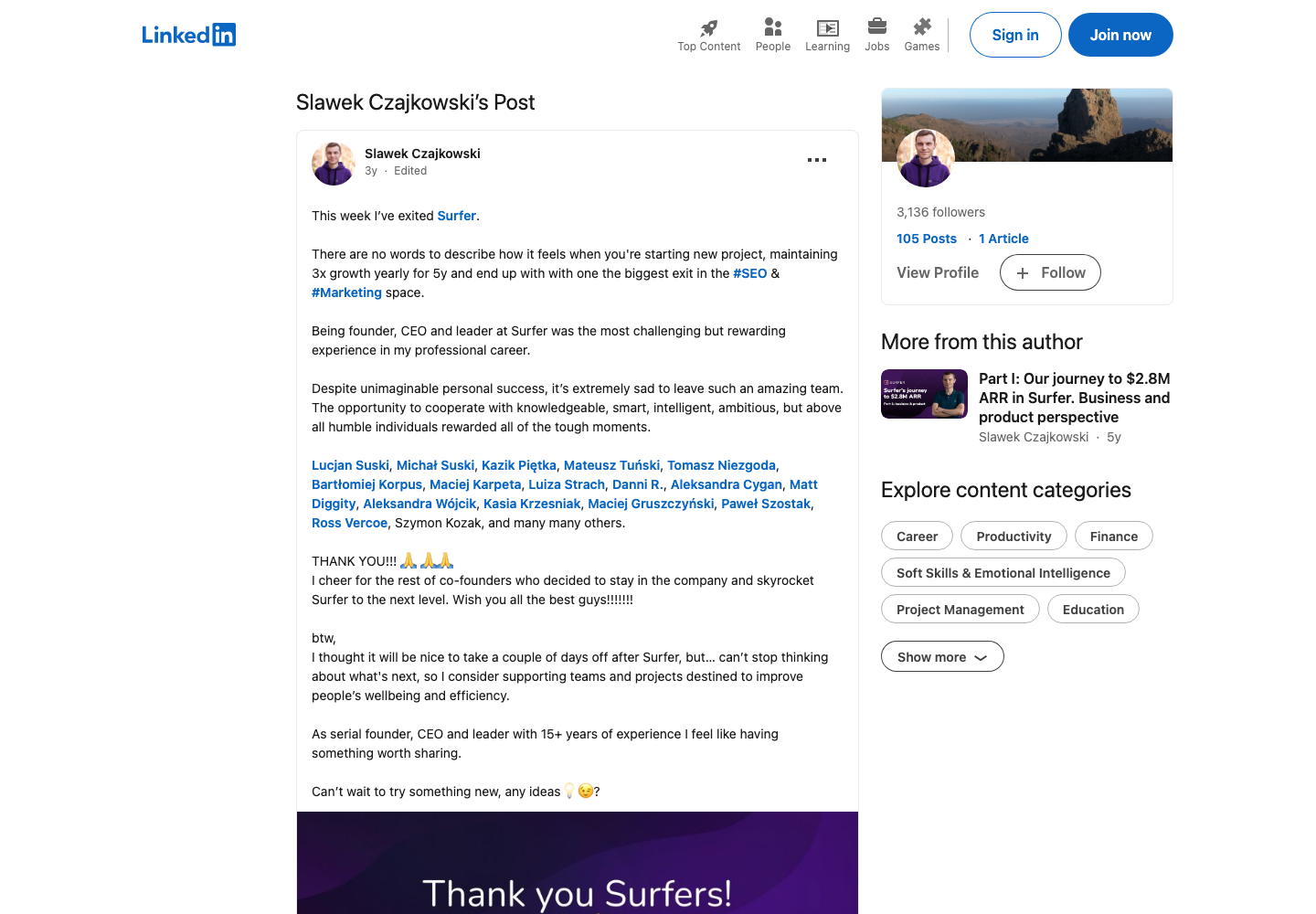Select the Productivity category
Image resolution: width=1316 pixels, height=914 pixels.
coord(1014,537)
